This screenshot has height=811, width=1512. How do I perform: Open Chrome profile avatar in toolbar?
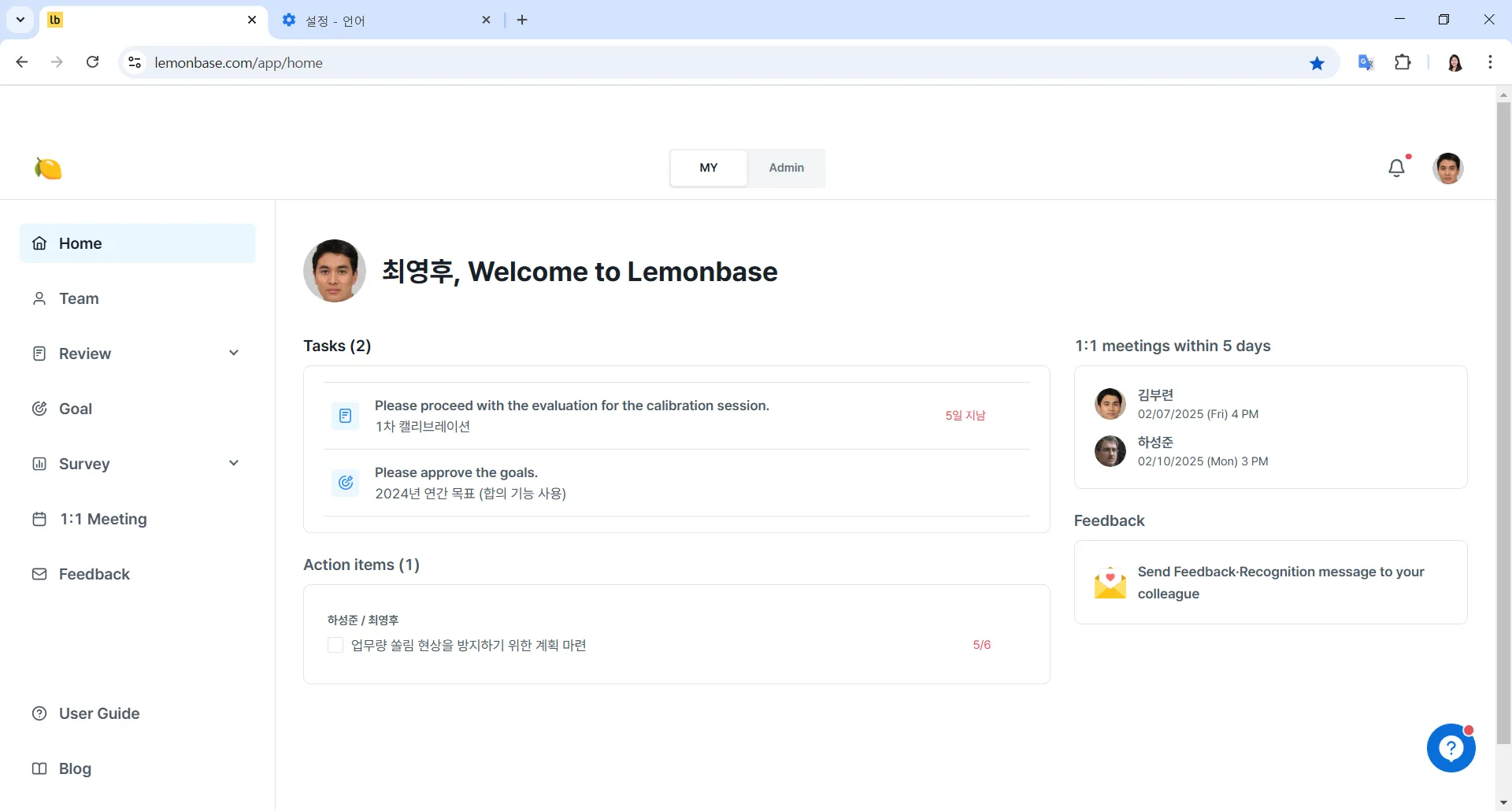point(1455,62)
